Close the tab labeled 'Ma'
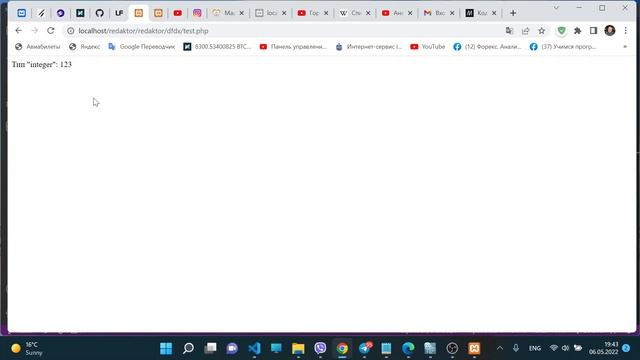 coord(242,13)
